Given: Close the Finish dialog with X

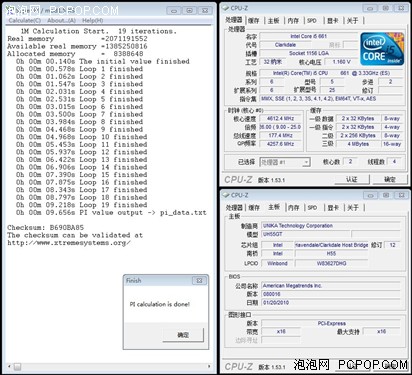Looking at the screenshot, I should (199, 281).
